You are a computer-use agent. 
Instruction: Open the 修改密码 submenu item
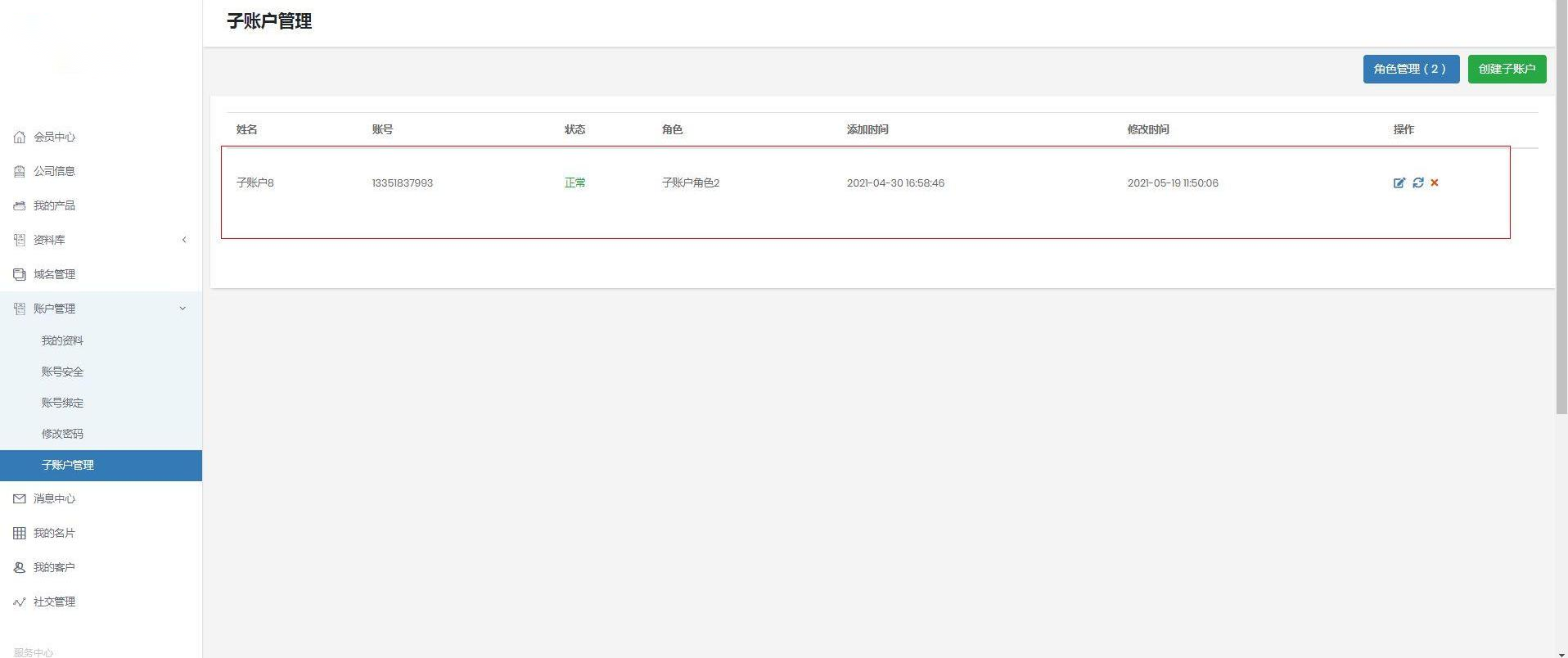[x=62, y=434]
